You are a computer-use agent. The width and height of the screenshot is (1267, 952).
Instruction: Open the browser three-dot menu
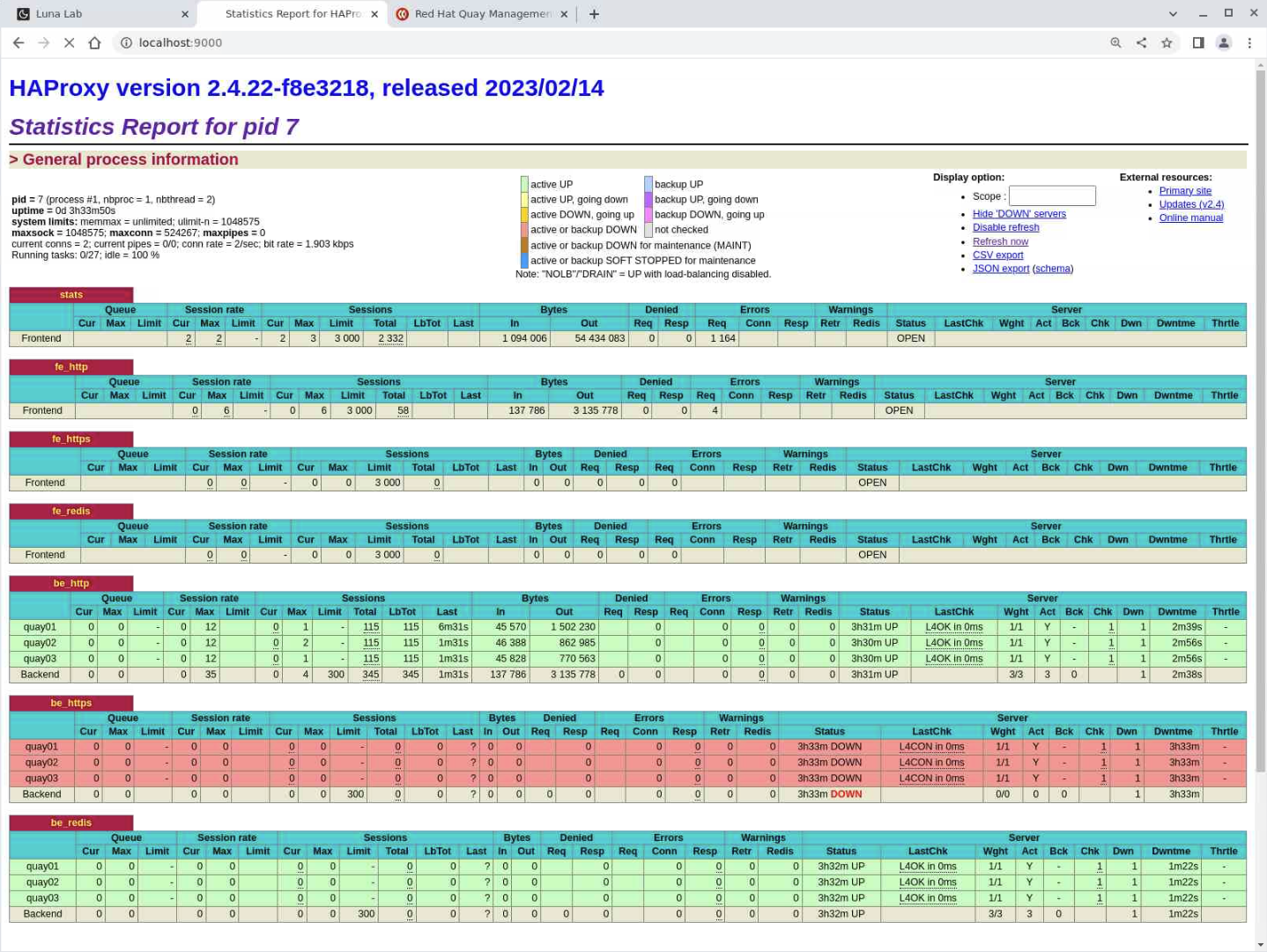[x=1249, y=42]
